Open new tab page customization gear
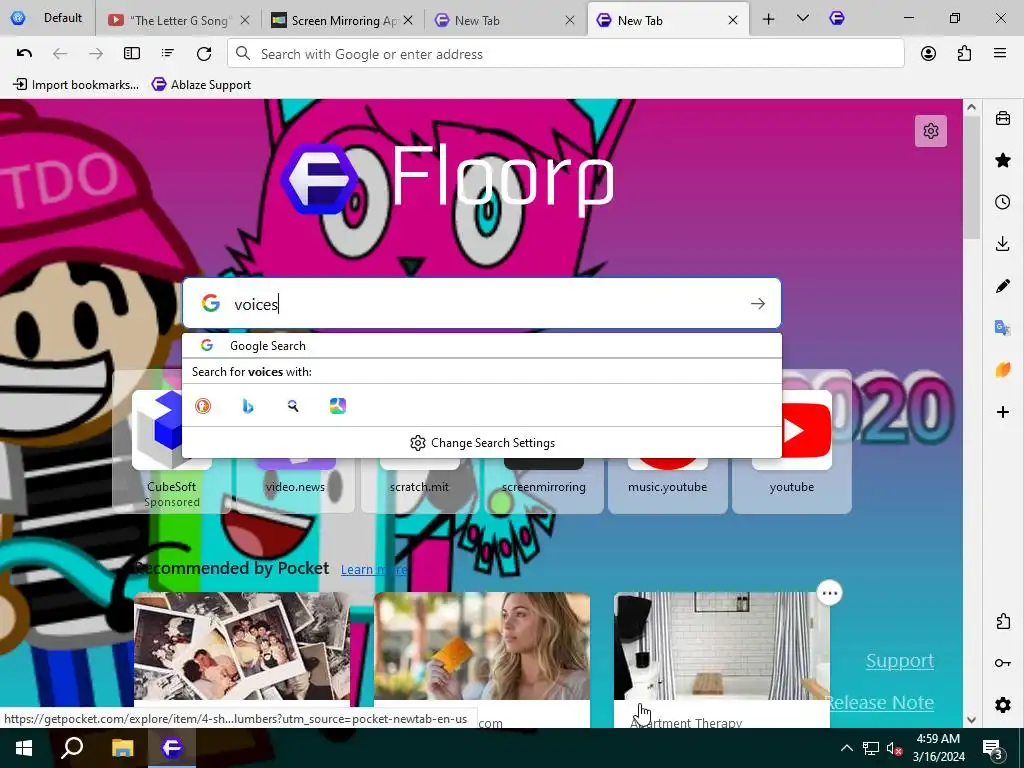The width and height of the screenshot is (1024, 768). tap(931, 131)
